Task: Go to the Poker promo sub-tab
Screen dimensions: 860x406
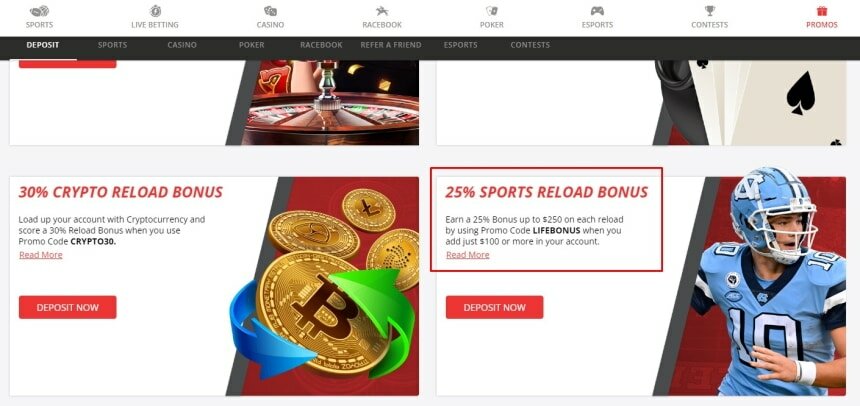Action: [x=252, y=45]
